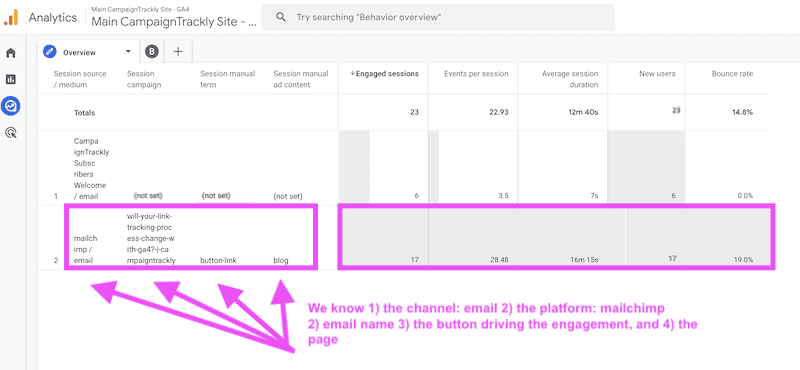Open the Main CampaignTrackly Site property selector
Screen dimensions: 800x370
point(173,18)
